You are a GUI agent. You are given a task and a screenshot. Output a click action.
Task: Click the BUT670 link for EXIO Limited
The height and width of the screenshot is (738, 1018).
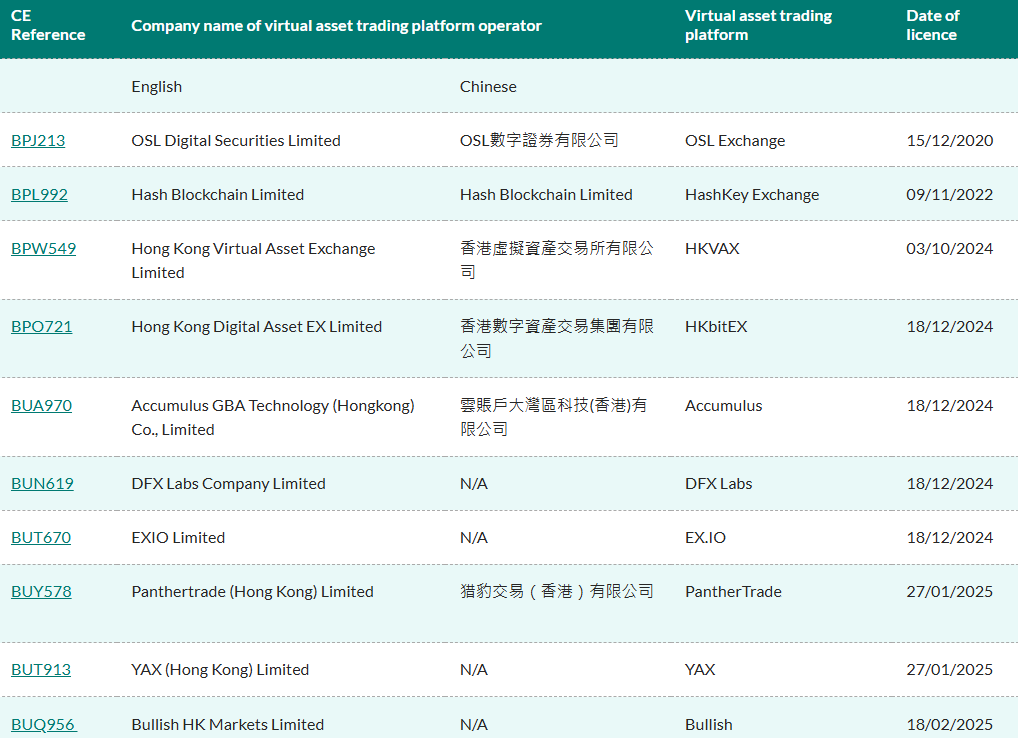(41, 537)
